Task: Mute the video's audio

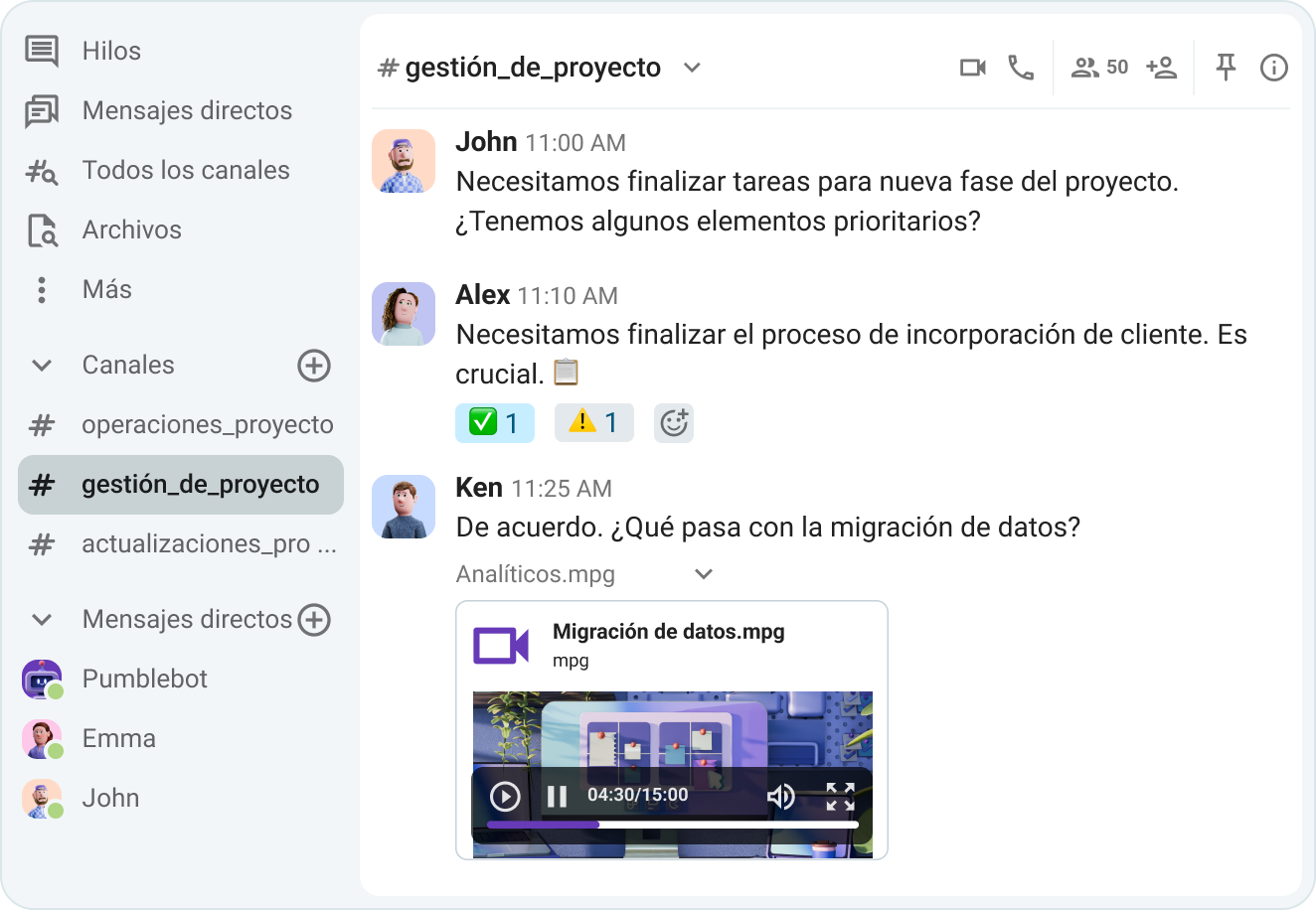Action: coord(782,796)
